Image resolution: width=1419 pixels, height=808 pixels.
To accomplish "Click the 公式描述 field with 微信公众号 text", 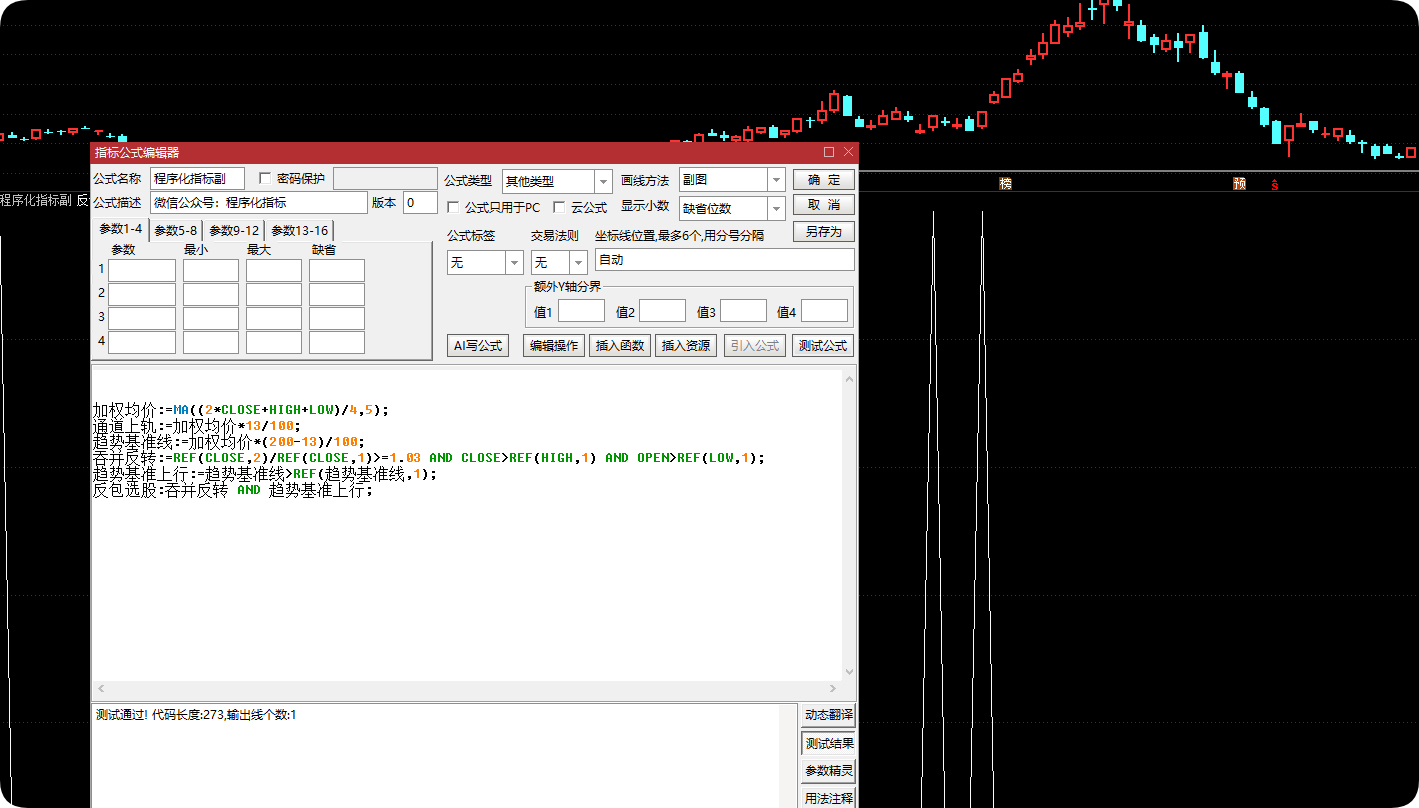I will coord(259,203).
